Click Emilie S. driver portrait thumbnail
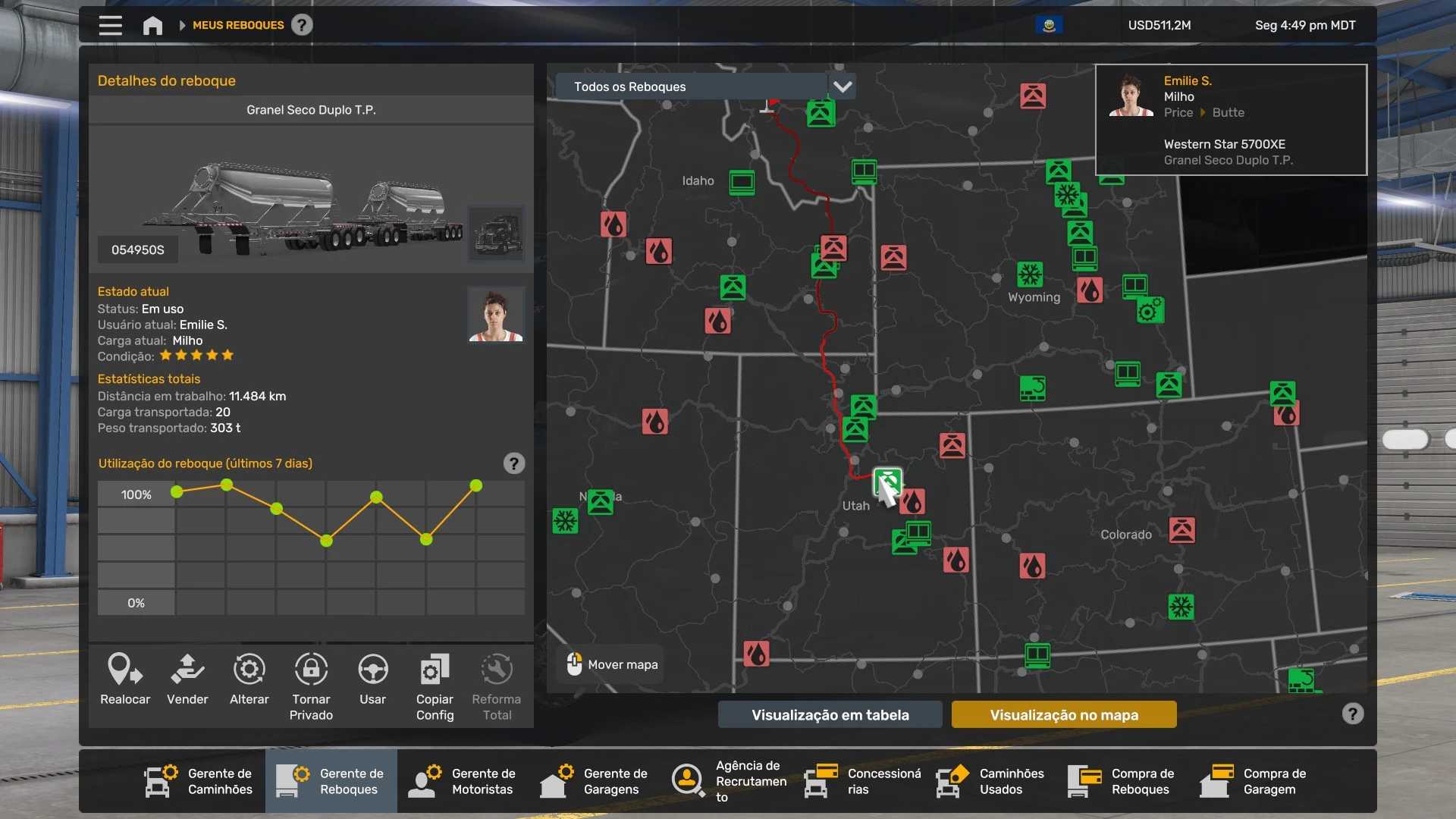This screenshot has width=1456, height=819. [496, 315]
